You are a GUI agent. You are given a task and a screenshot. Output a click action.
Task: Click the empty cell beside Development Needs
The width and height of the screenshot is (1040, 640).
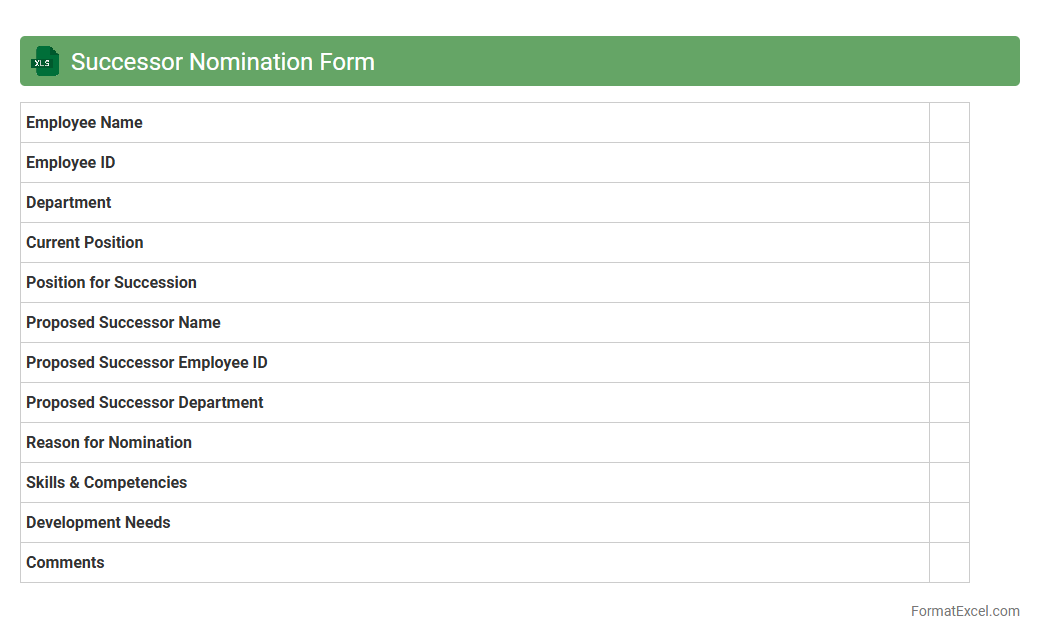point(948,522)
